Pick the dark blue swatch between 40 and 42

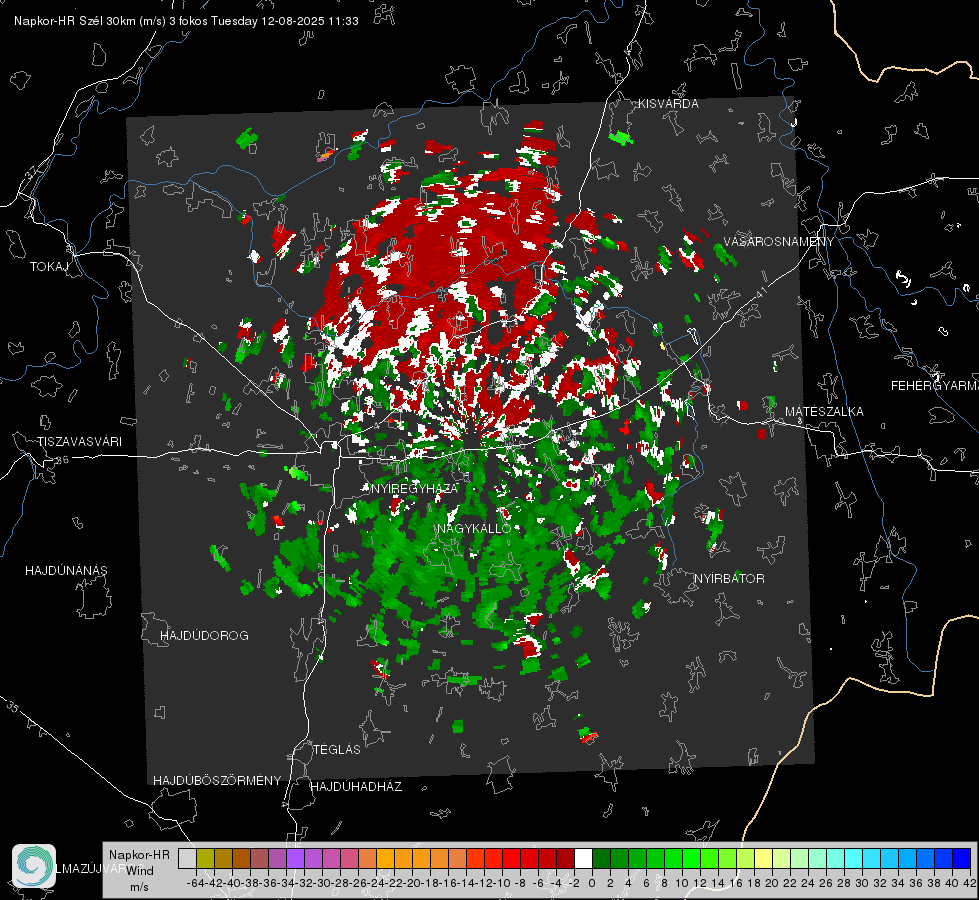point(961,859)
